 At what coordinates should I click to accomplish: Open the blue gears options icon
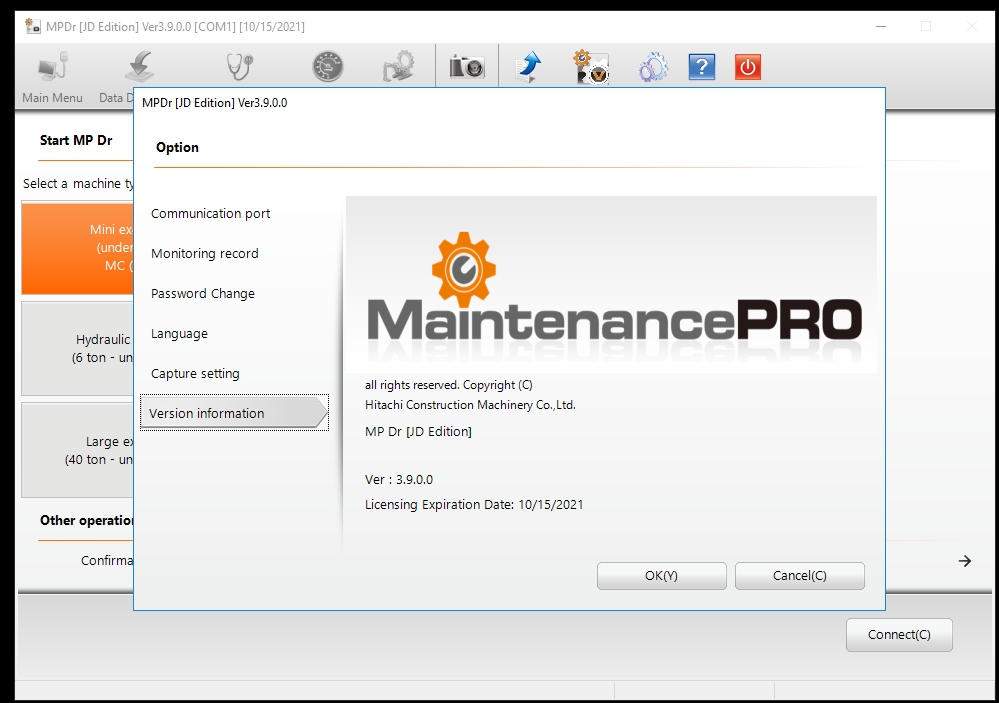[x=653, y=67]
